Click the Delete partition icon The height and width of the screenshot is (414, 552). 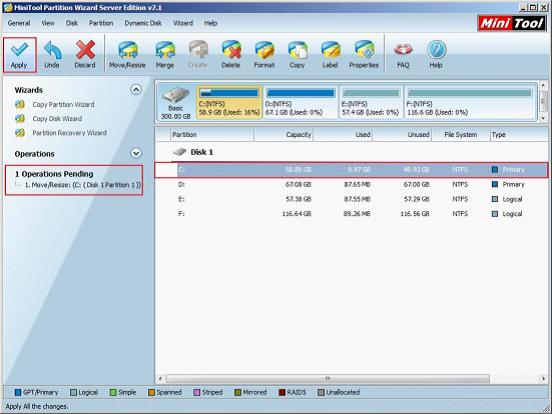(x=231, y=55)
